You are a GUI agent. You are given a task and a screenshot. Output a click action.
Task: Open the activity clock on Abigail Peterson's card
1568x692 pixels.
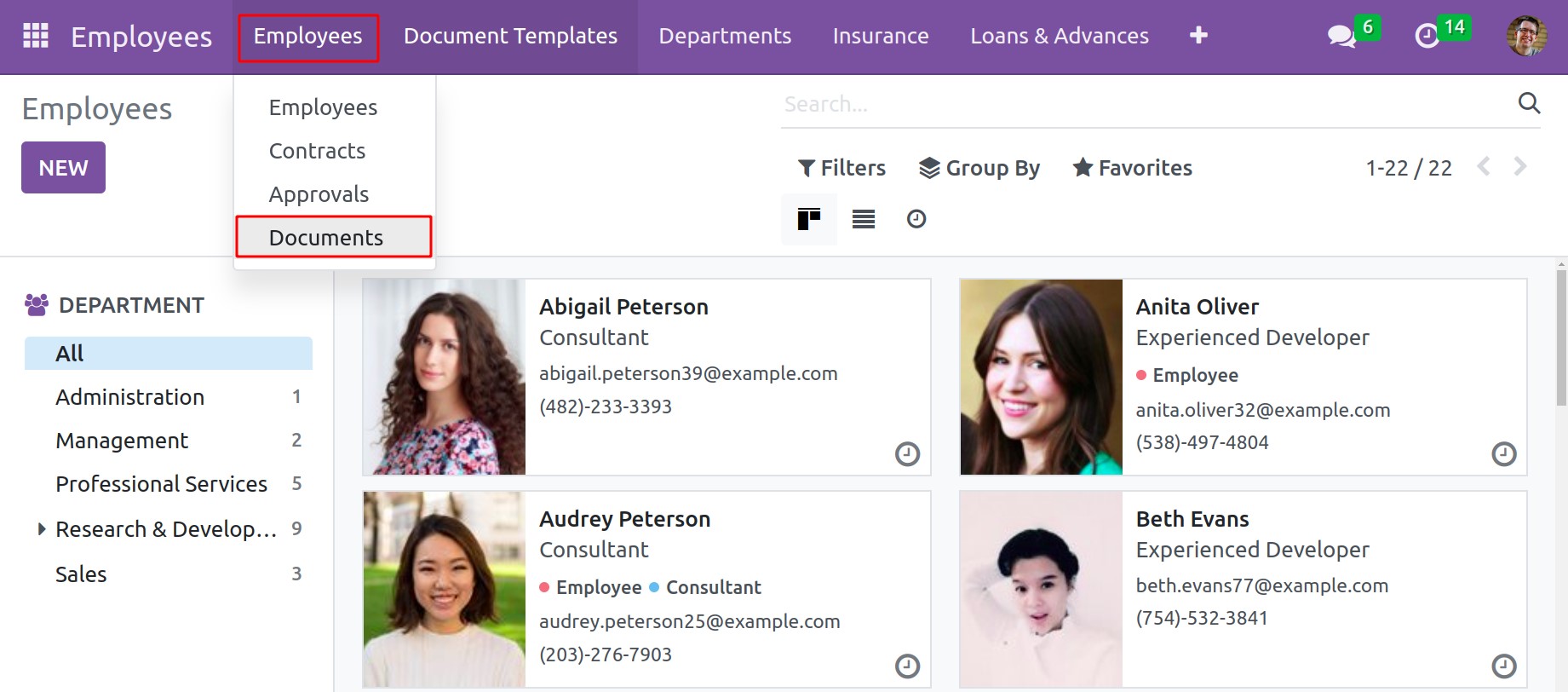(x=907, y=453)
